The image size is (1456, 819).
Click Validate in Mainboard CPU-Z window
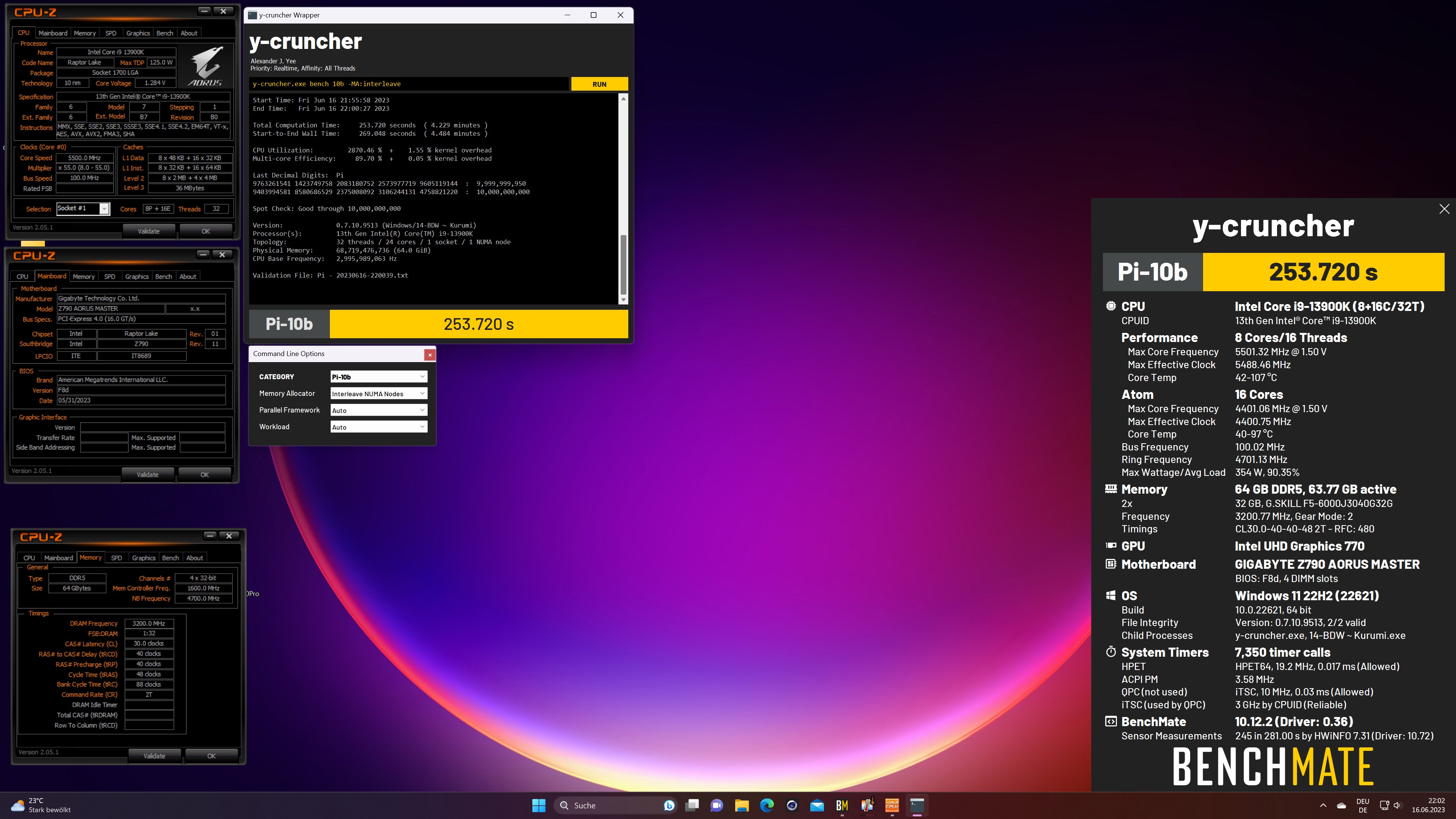point(147,475)
